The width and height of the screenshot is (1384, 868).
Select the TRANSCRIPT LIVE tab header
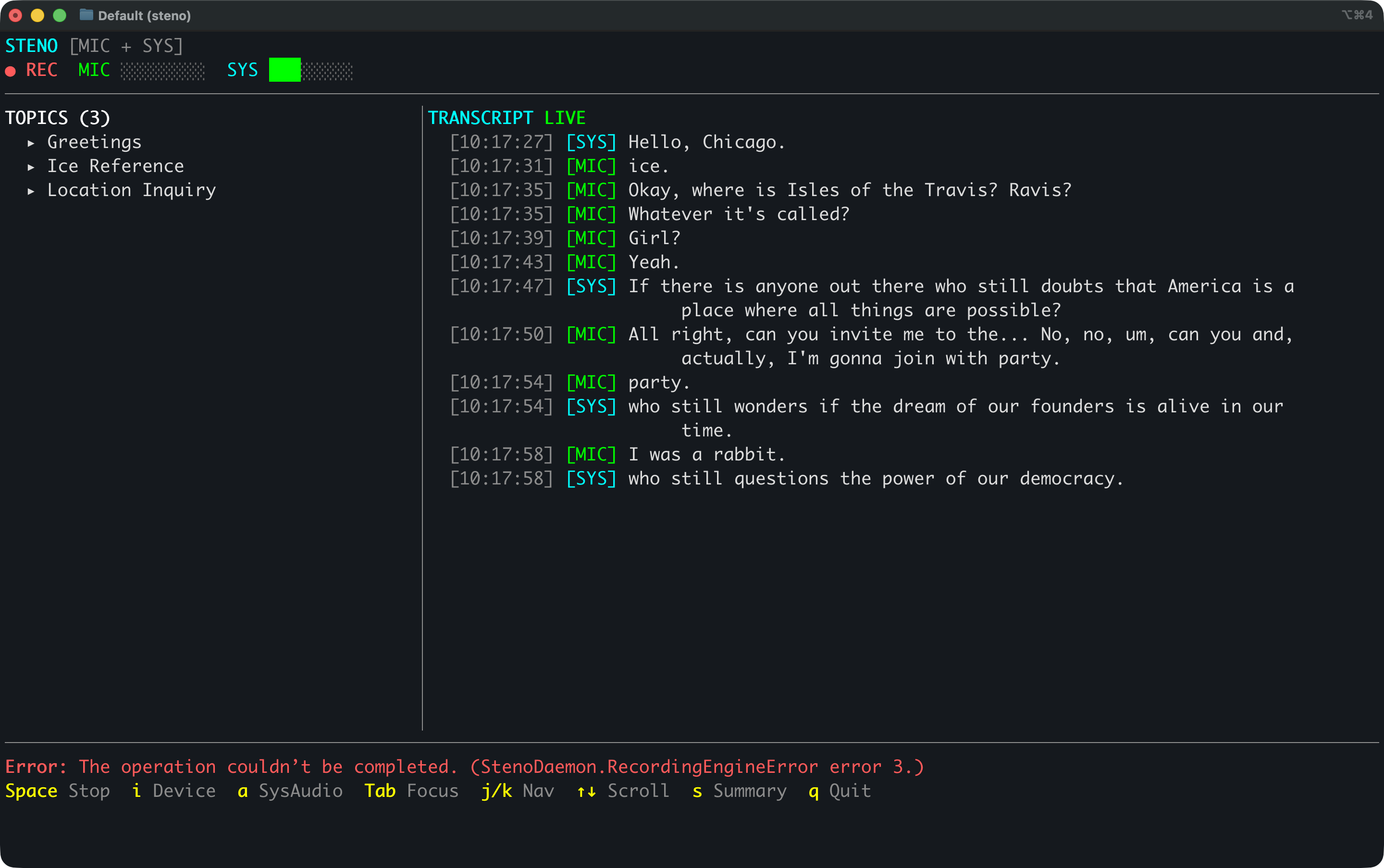coord(507,117)
